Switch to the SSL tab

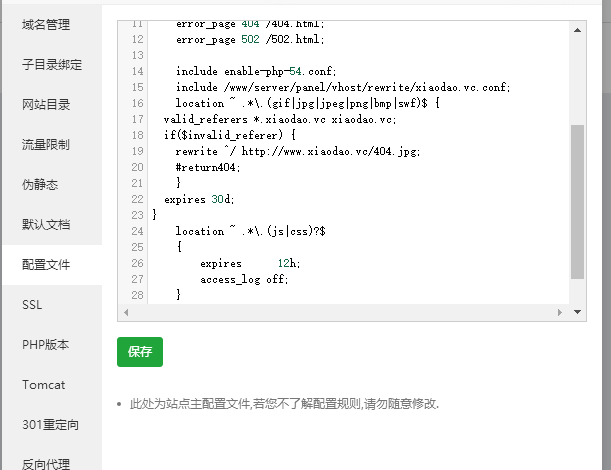(x=32, y=304)
